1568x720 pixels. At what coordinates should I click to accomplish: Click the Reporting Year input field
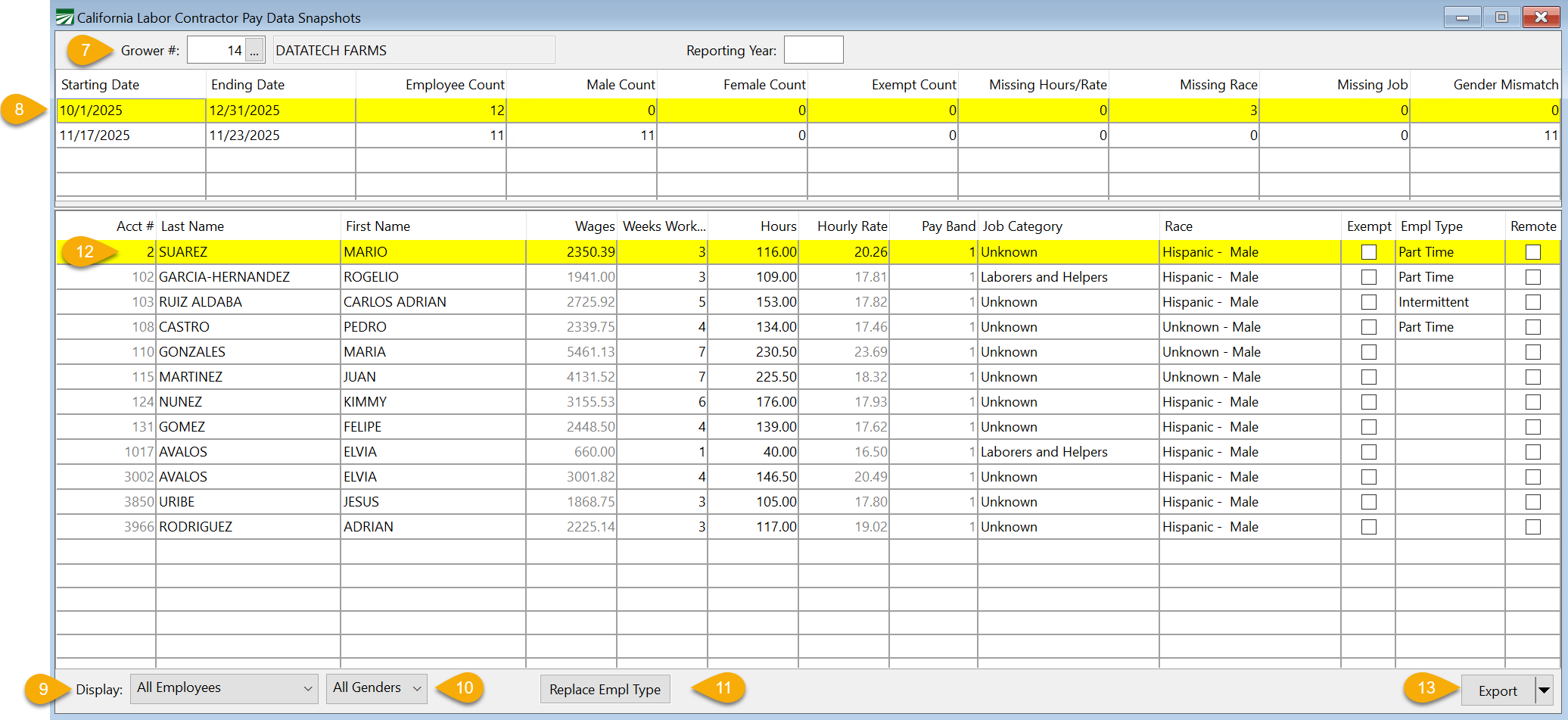(x=813, y=51)
